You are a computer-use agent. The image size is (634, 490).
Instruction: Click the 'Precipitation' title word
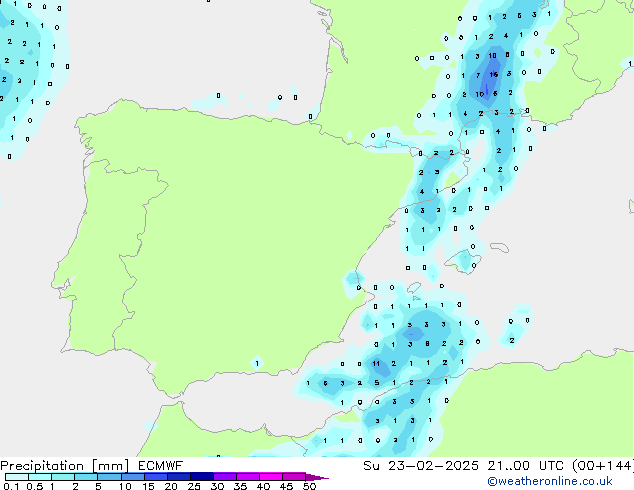pyautogui.click(x=42, y=466)
